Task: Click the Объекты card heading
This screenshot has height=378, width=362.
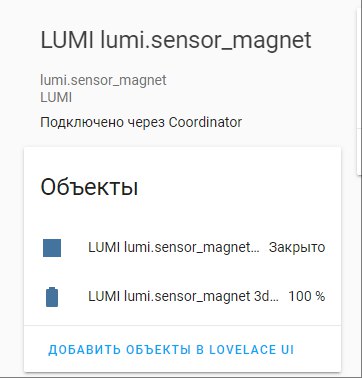Action: pos(89,187)
